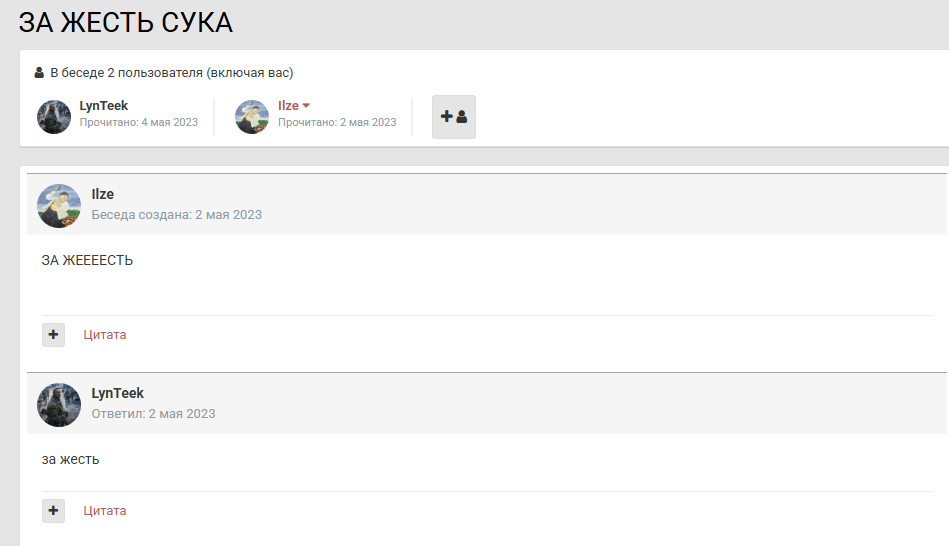Quote LynTeek's reply via Цитата link
Screen dimensions: 949x546
(x=105, y=511)
